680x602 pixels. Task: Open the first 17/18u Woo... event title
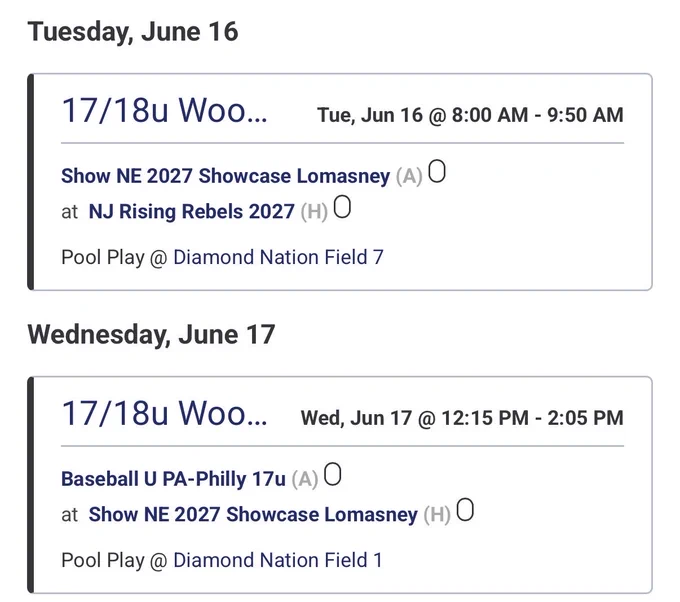point(164,110)
